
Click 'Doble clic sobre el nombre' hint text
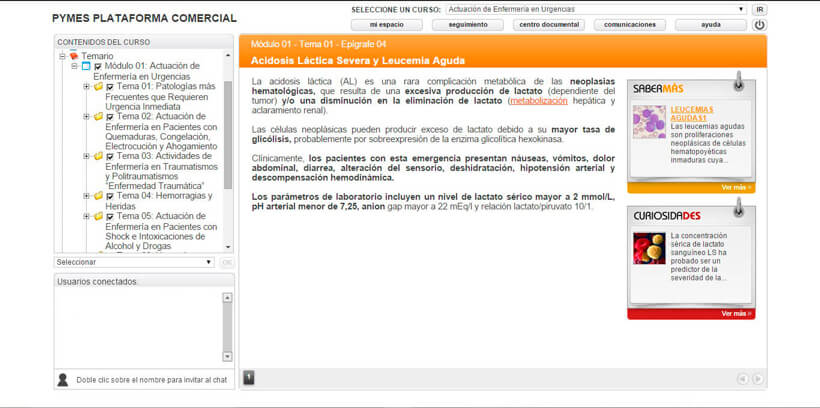coord(152,380)
